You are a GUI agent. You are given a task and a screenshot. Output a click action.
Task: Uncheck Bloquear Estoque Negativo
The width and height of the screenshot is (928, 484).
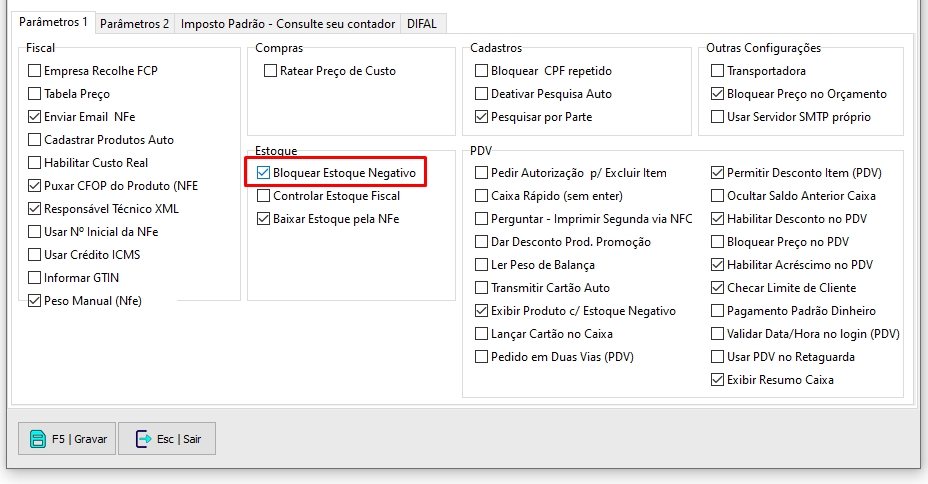pos(264,173)
